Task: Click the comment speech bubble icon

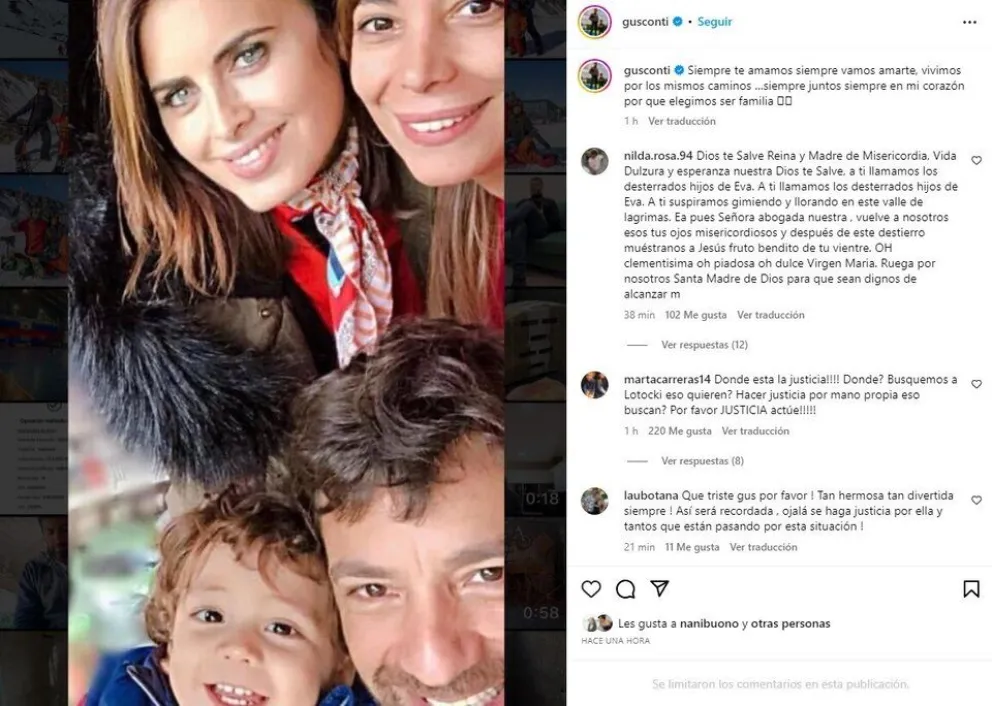Action: 625,589
